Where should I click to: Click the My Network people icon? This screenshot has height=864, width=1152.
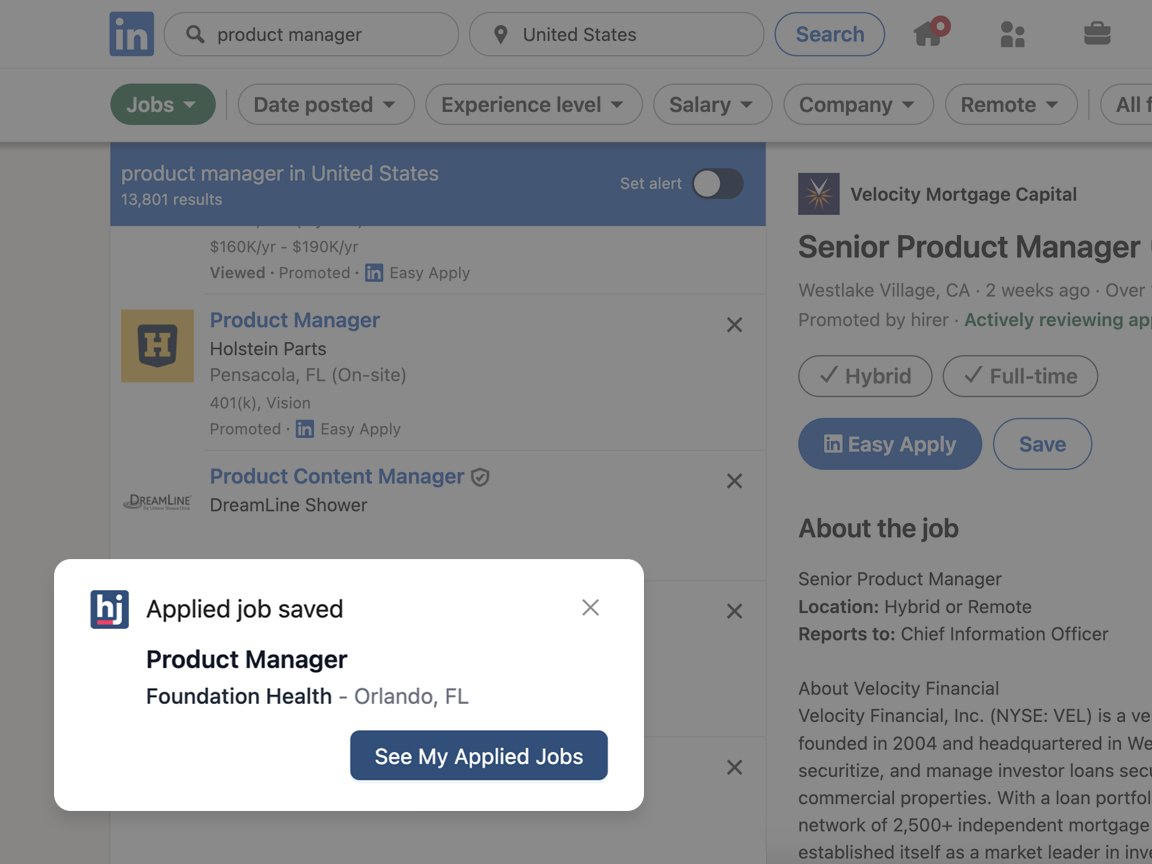click(1013, 34)
